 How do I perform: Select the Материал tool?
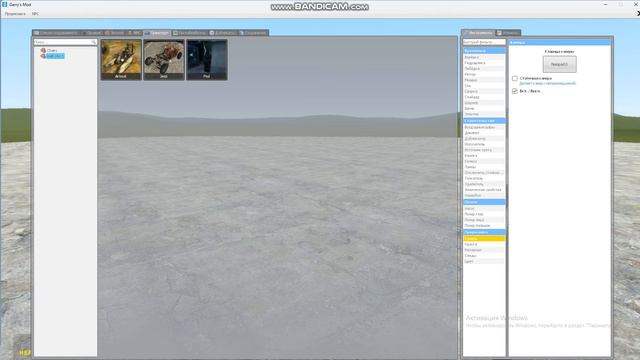[x=484, y=250]
